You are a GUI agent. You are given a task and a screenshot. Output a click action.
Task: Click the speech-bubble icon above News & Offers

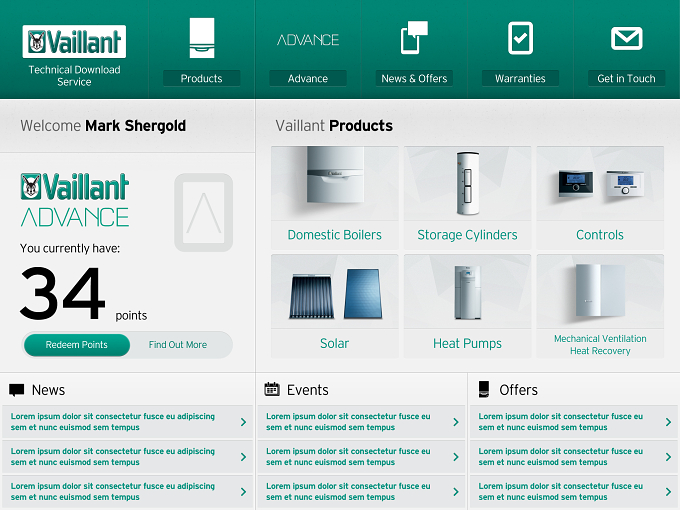(x=414, y=38)
